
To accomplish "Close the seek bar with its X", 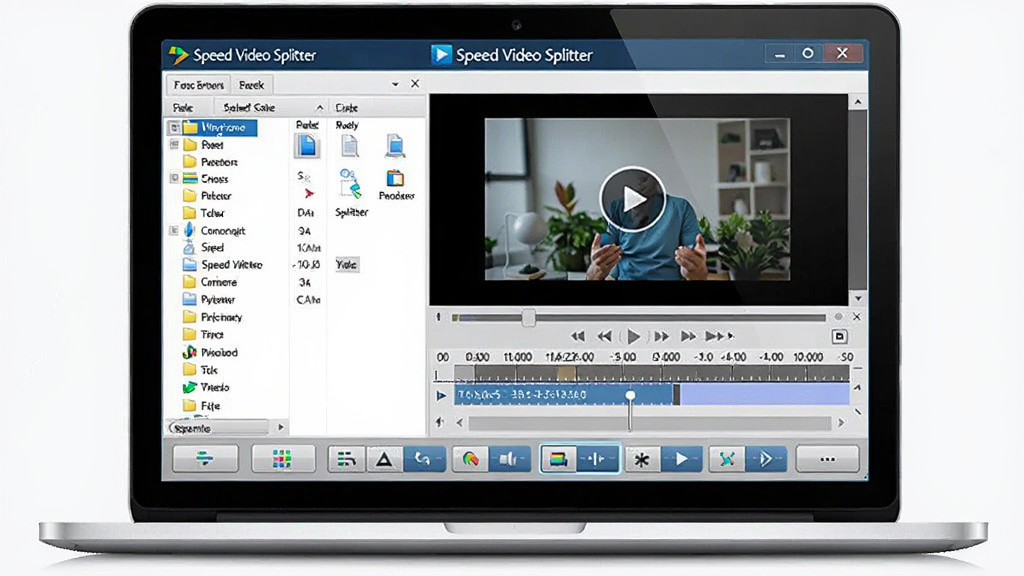I will 857,317.
